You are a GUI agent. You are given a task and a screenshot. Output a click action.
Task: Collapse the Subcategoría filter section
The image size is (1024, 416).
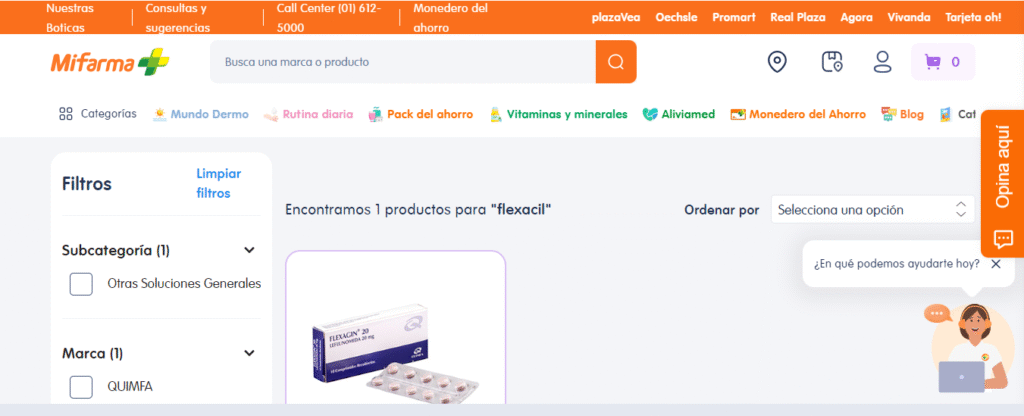click(x=249, y=250)
